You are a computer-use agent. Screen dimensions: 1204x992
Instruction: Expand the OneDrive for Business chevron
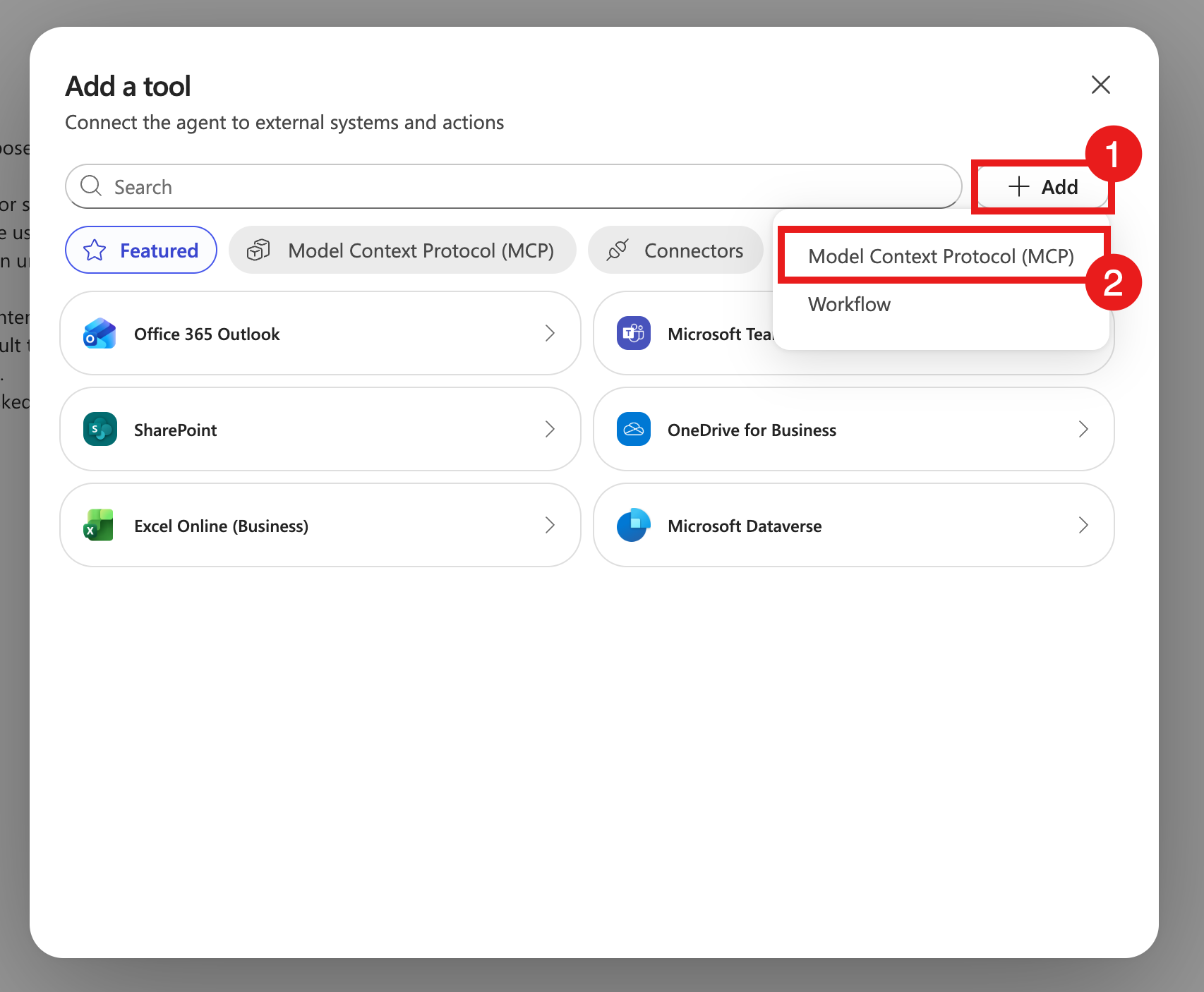(1083, 429)
